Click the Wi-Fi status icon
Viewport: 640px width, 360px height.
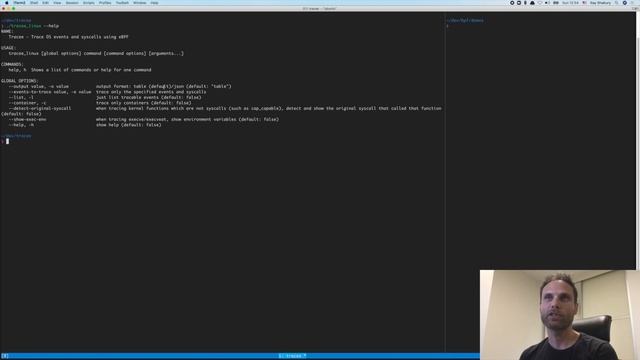click(x=540, y=2)
